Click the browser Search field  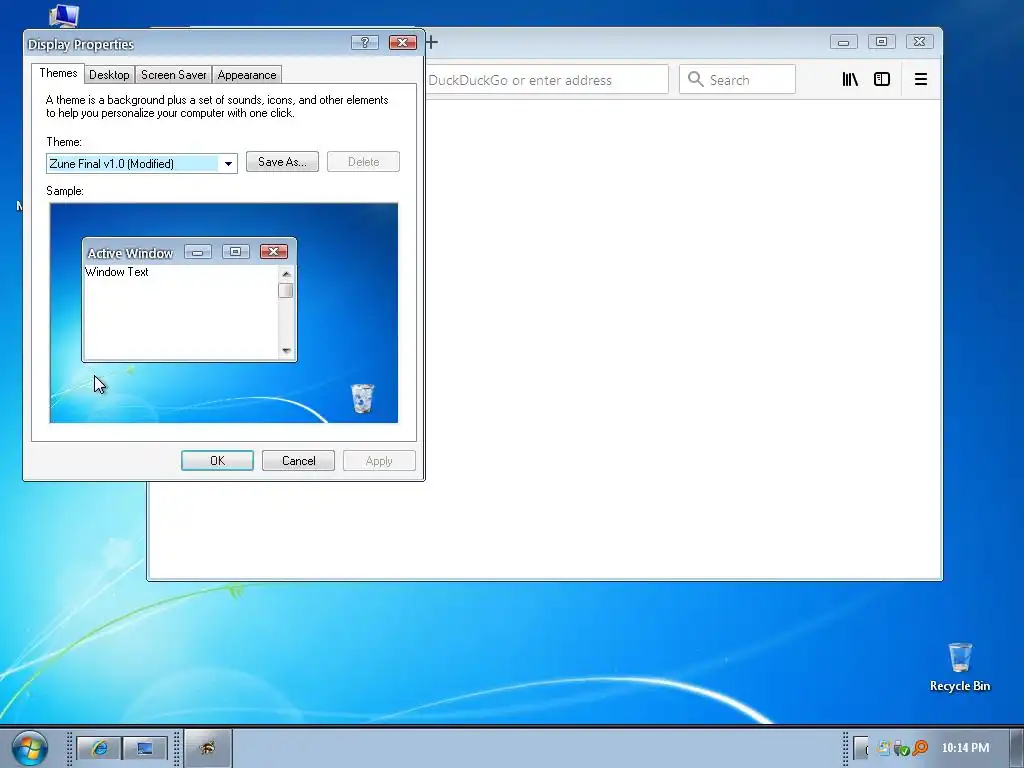(737, 80)
